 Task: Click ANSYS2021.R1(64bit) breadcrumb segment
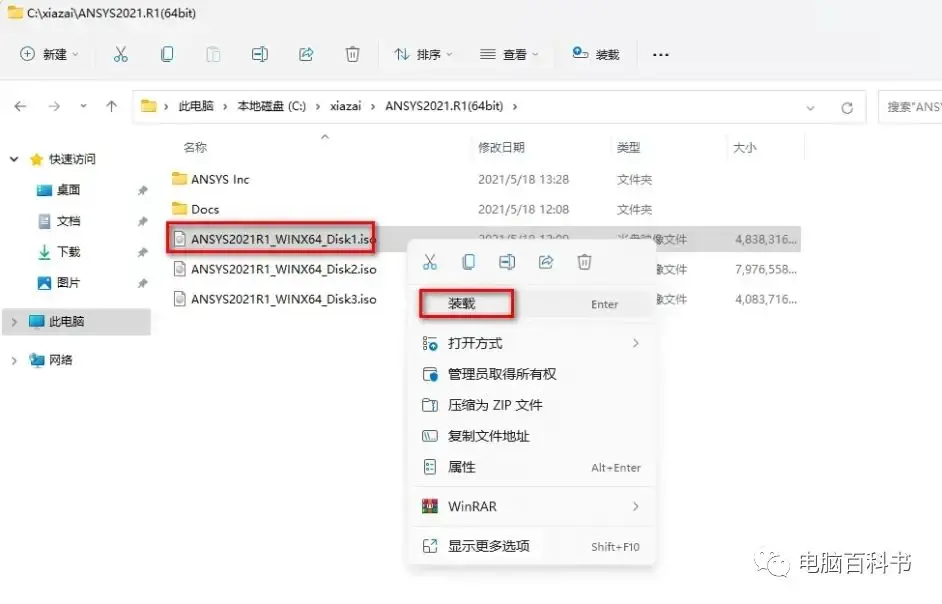tap(444, 106)
